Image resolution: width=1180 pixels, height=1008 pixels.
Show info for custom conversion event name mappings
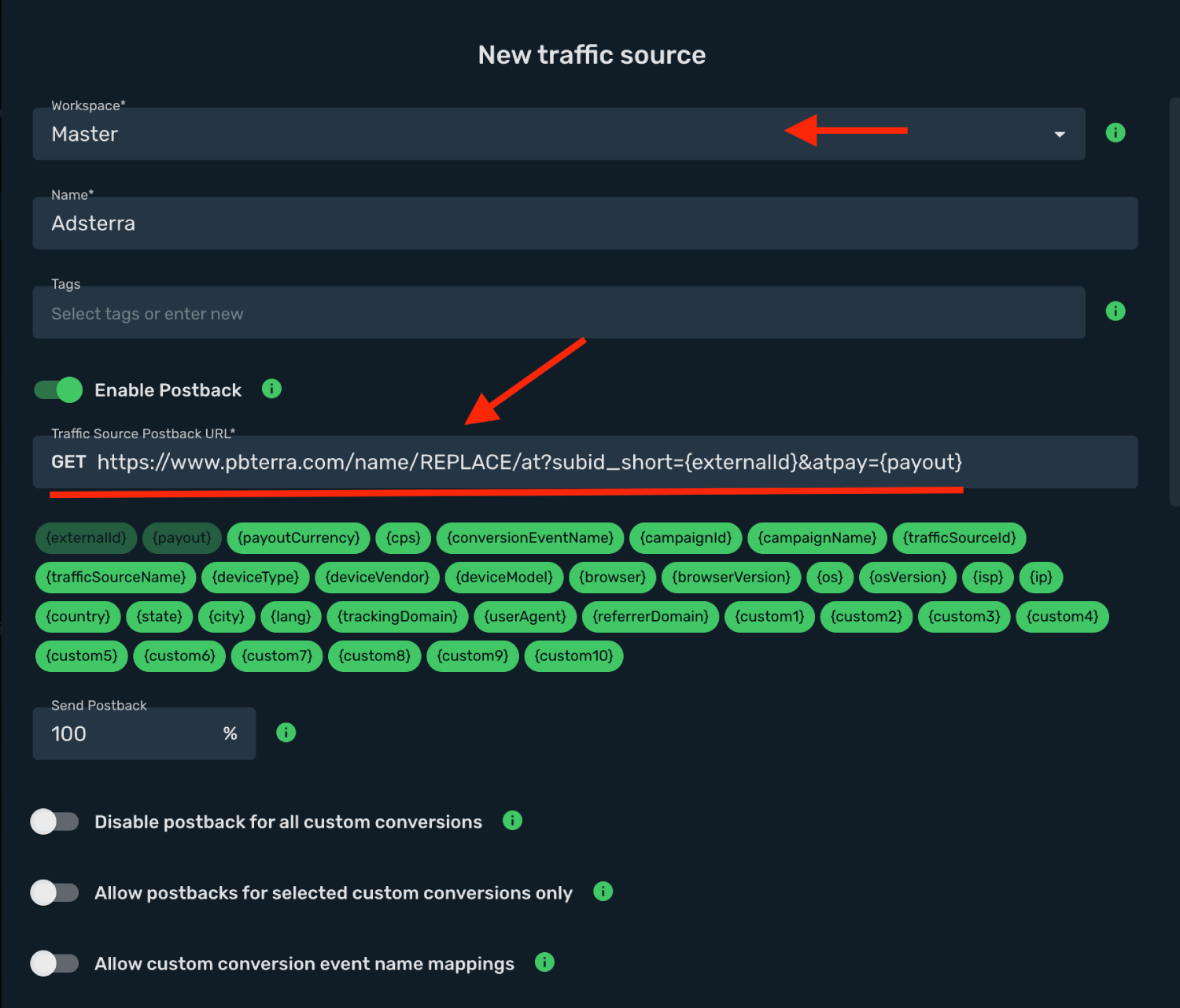544,962
